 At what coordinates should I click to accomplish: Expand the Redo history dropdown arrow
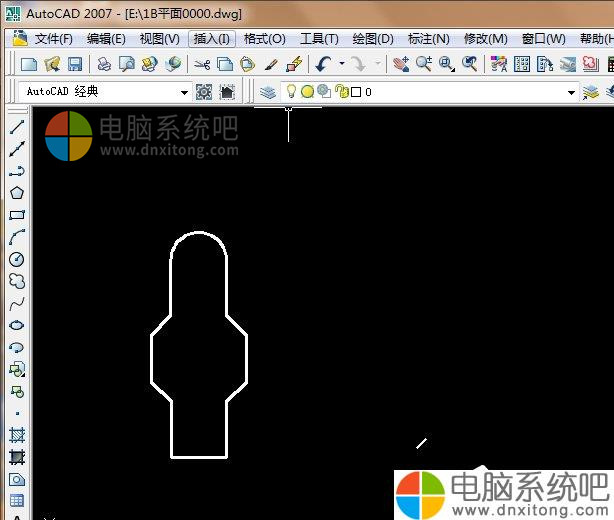point(378,63)
